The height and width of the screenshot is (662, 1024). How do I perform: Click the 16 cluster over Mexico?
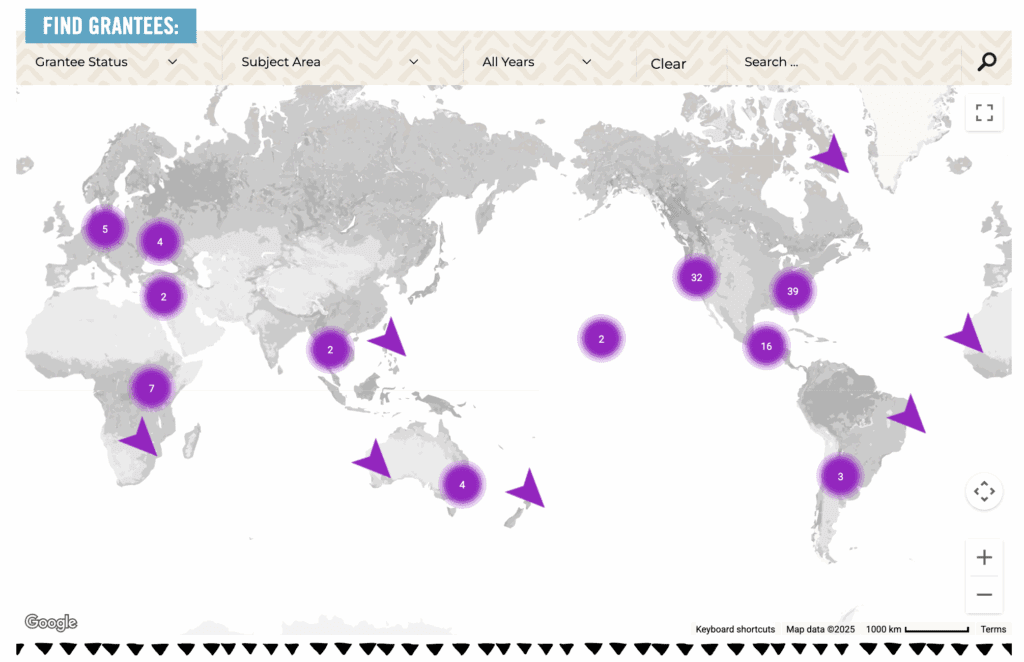[x=766, y=346]
